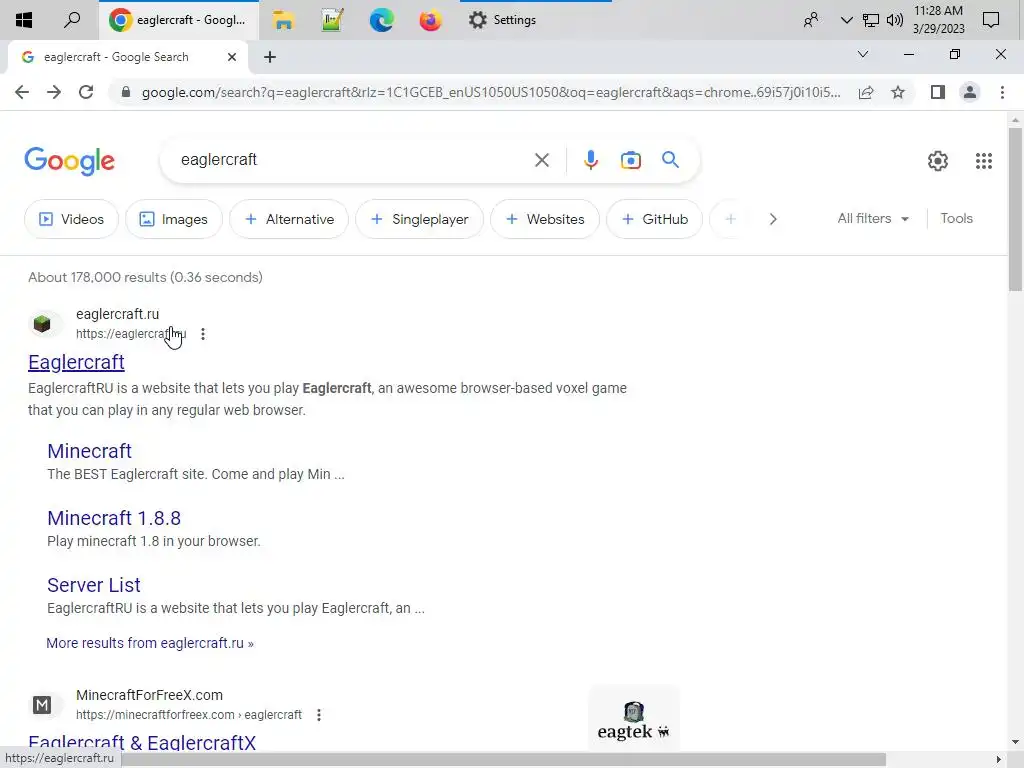Open the Chrome profile avatar
The image size is (1024, 768).
tap(970, 92)
